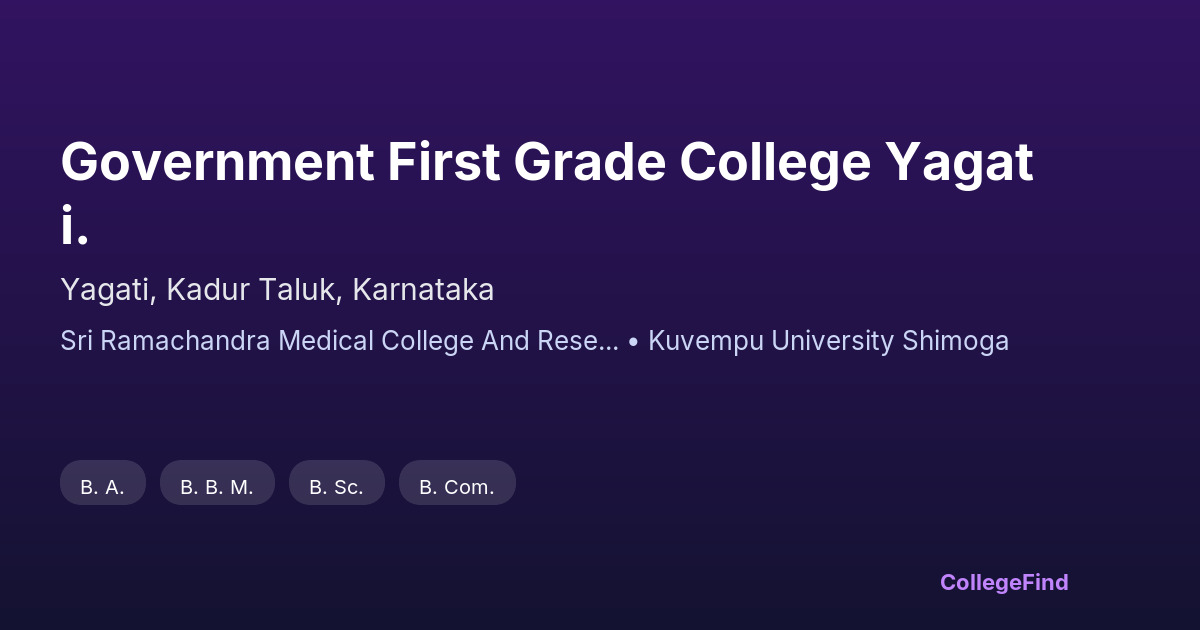The image size is (1200, 630).
Task: Open Sri Ramachandra Medical College truncated text
Action: point(339,341)
